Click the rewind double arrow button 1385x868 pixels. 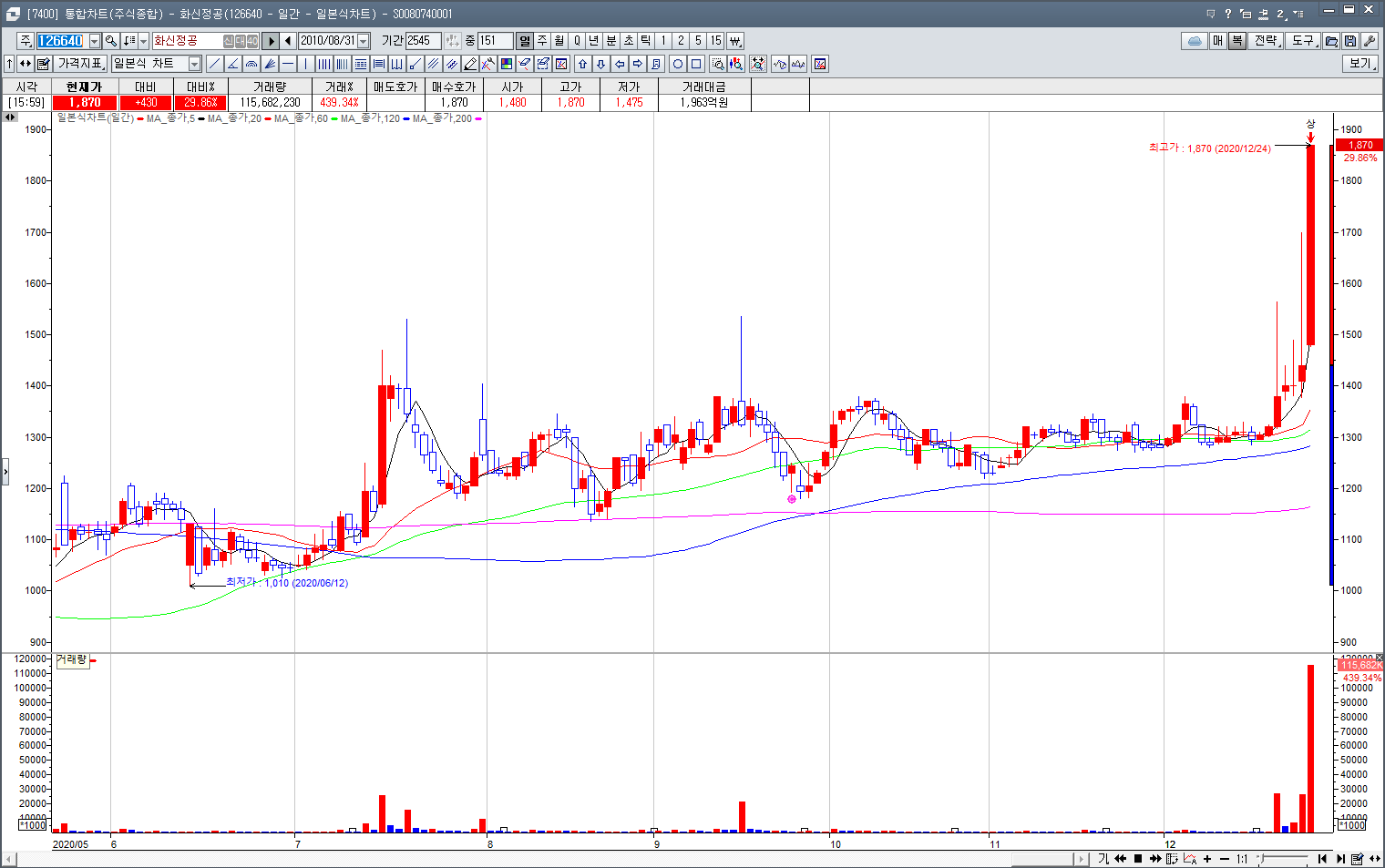[x=1120, y=859]
